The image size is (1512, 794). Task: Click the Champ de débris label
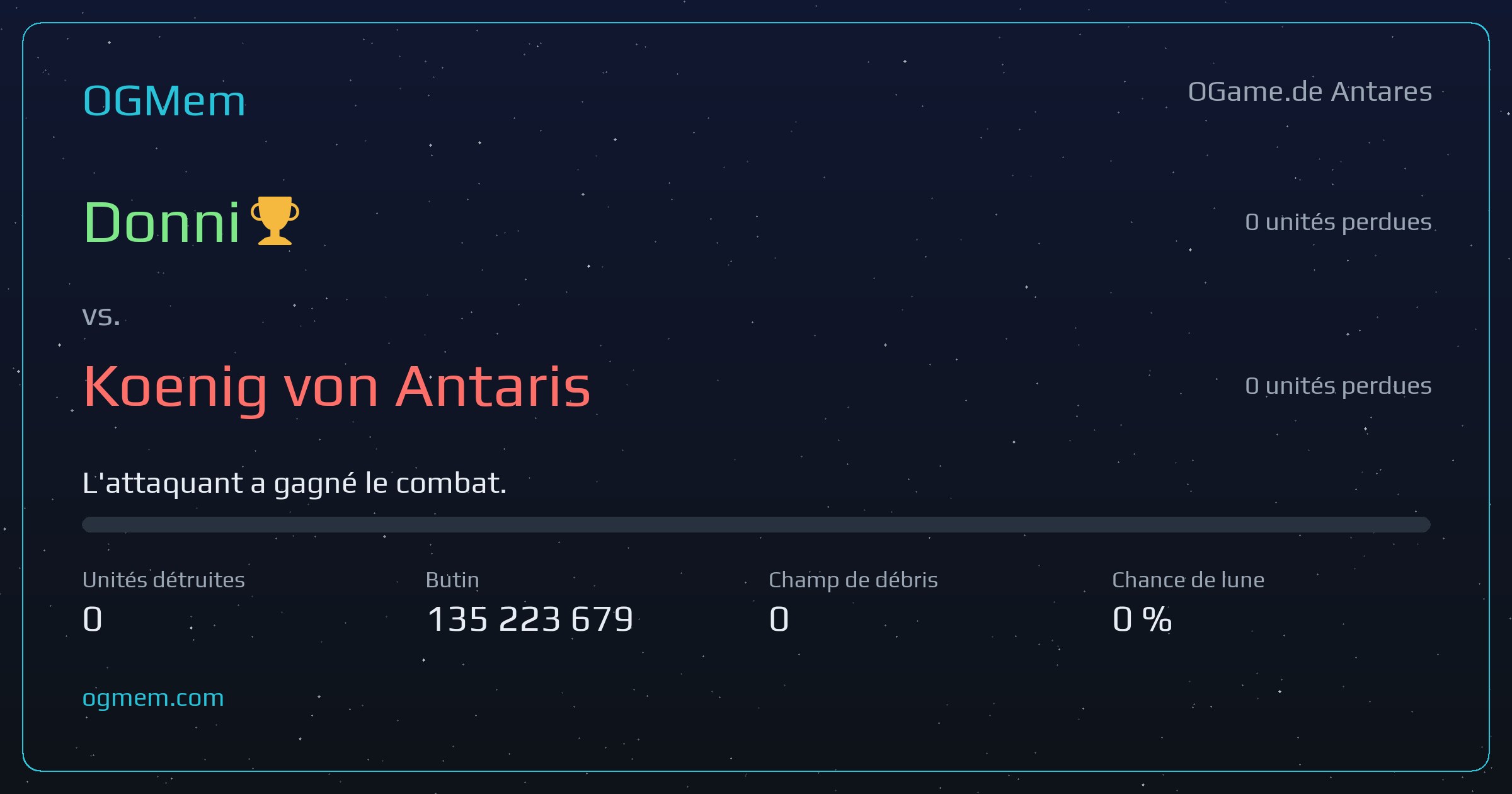point(853,580)
